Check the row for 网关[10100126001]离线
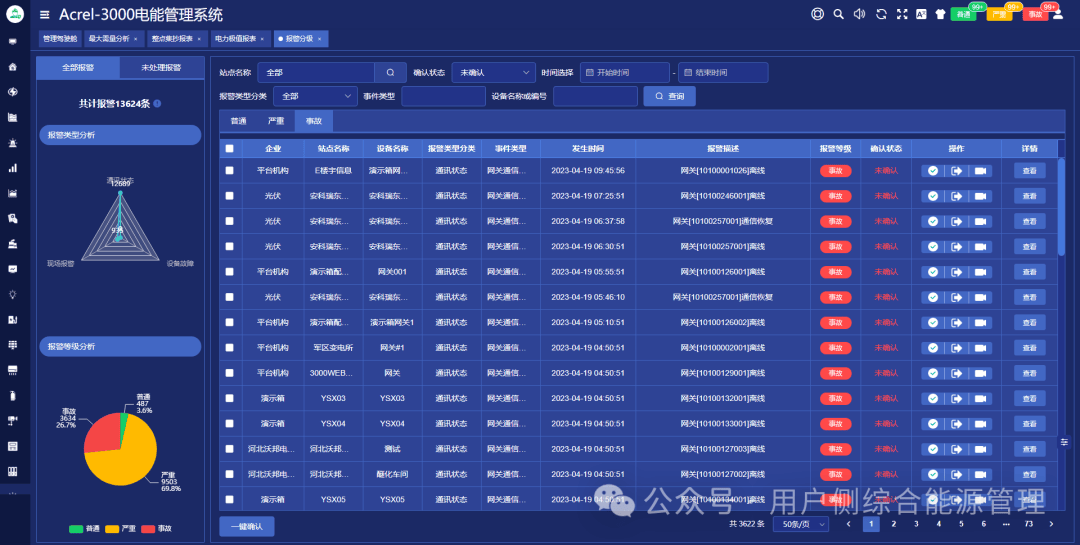This screenshot has height=545, width=1080. tap(229, 272)
